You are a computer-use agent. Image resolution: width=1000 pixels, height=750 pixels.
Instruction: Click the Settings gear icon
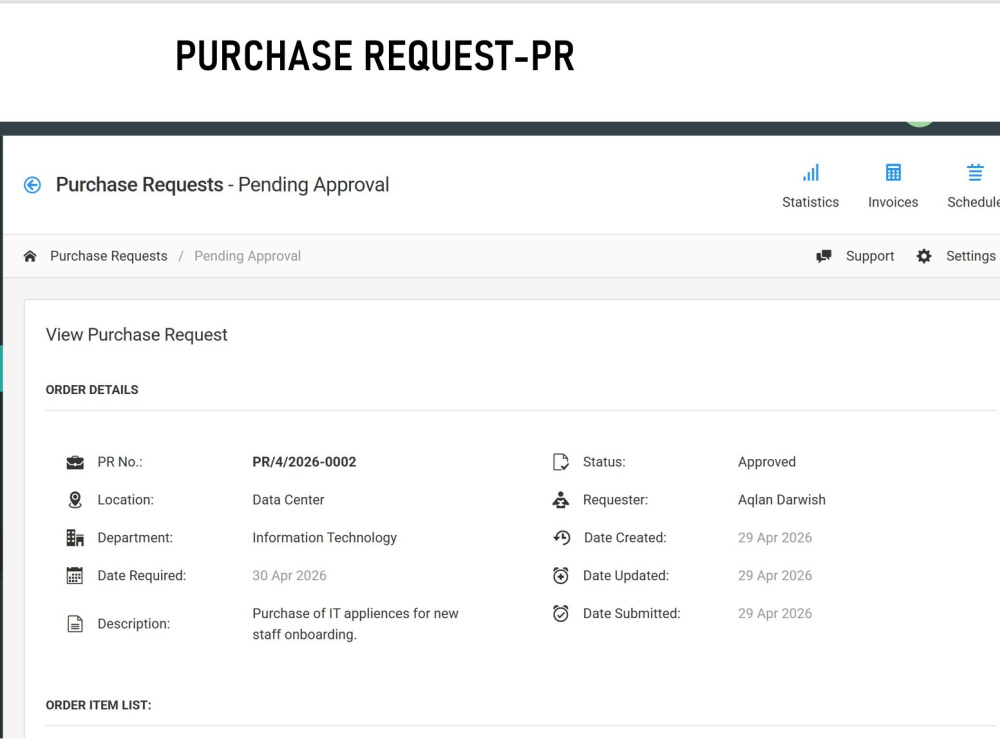(x=924, y=256)
